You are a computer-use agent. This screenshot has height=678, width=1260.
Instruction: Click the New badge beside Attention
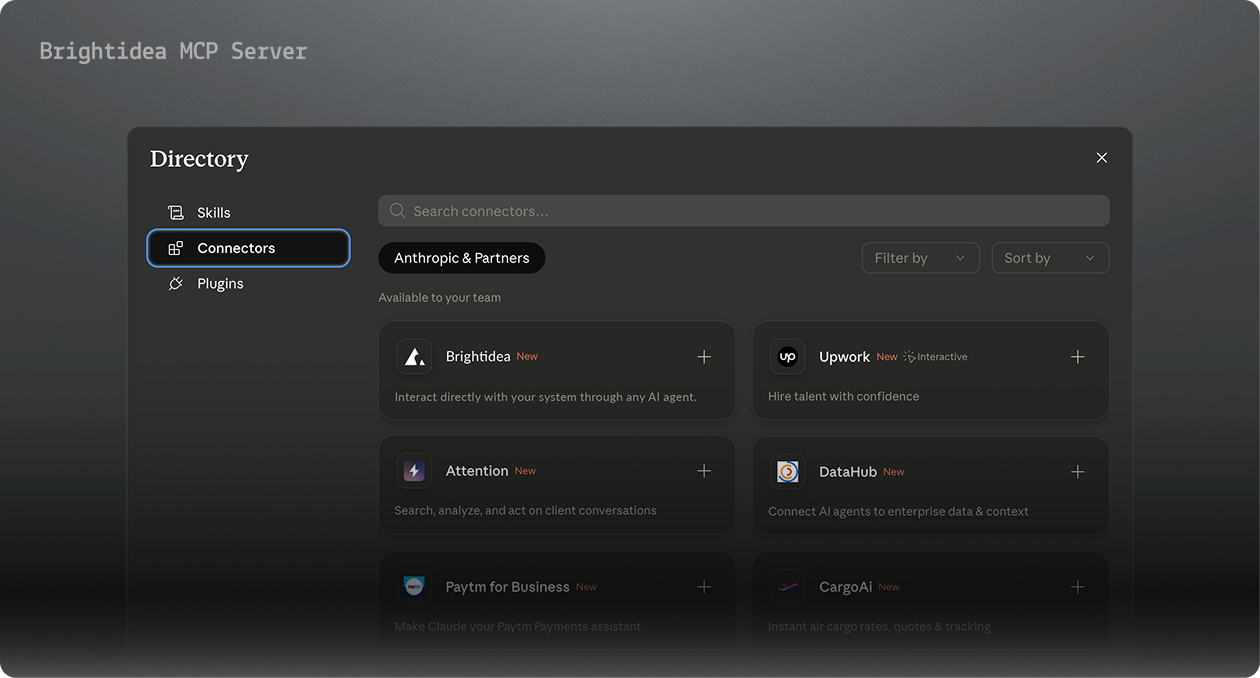525,471
